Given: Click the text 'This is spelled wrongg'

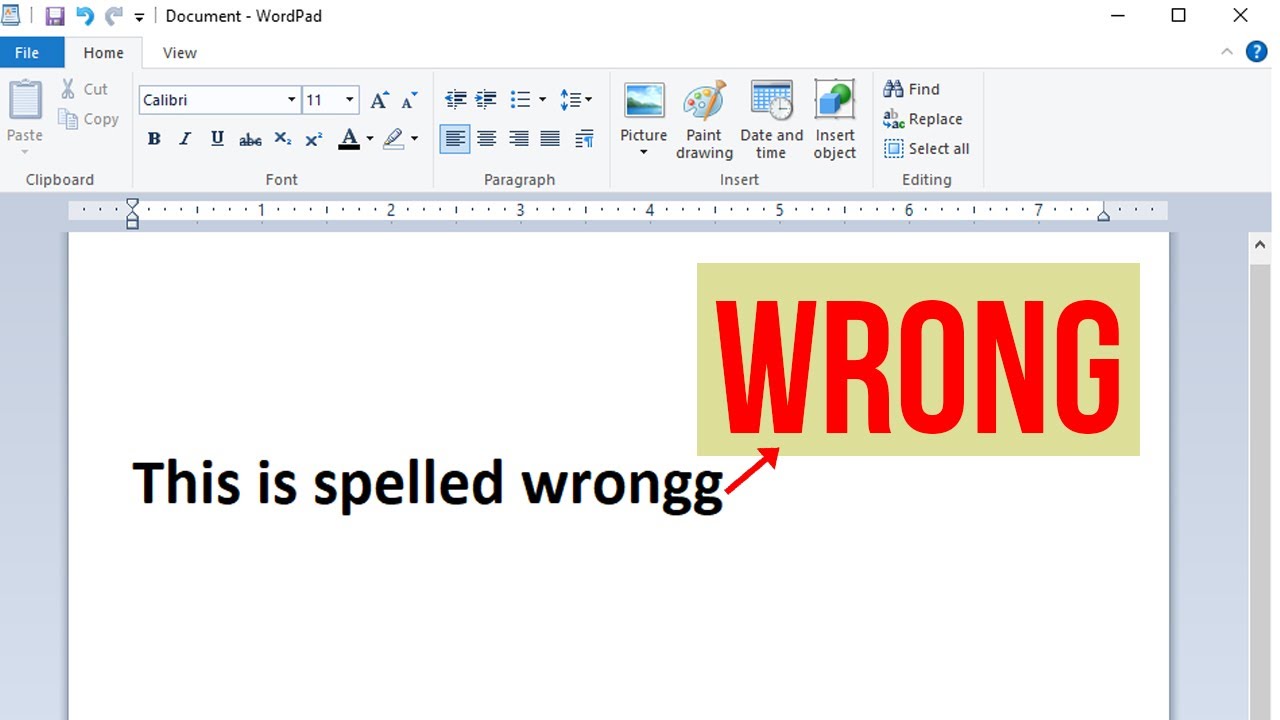Looking at the screenshot, I should [x=428, y=484].
